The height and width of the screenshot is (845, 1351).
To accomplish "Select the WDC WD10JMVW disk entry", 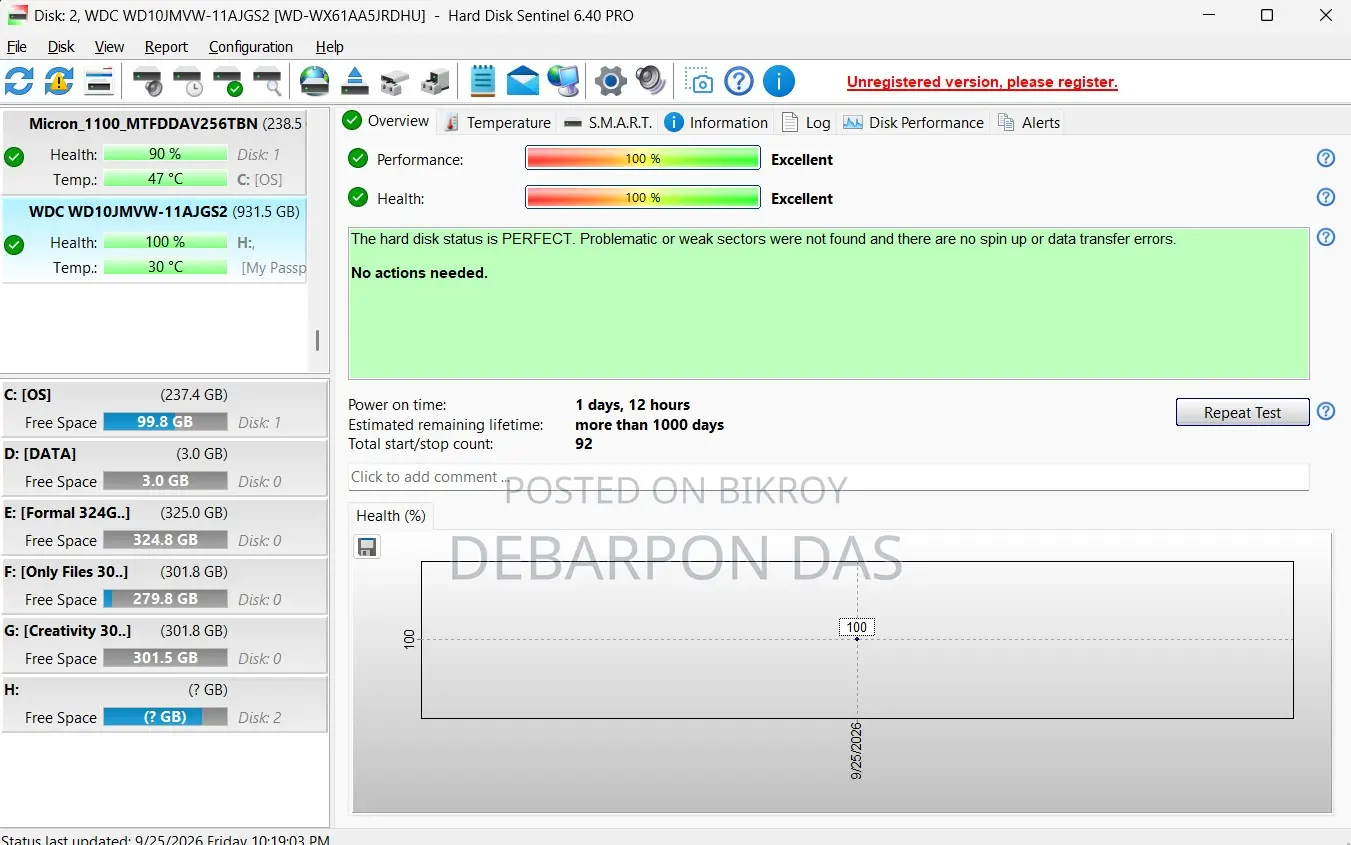I will point(152,240).
